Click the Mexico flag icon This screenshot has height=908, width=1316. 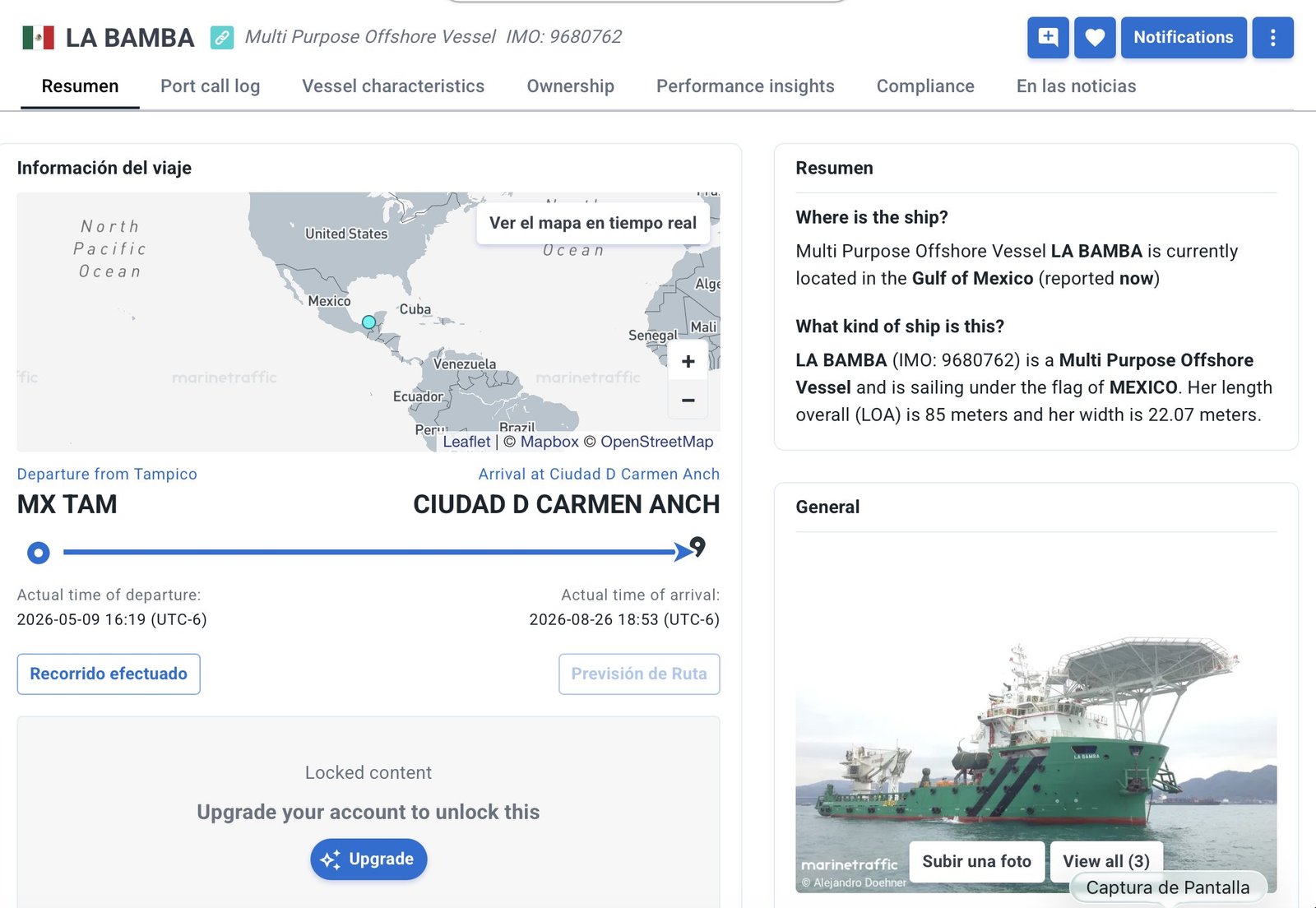[x=38, y=37]
